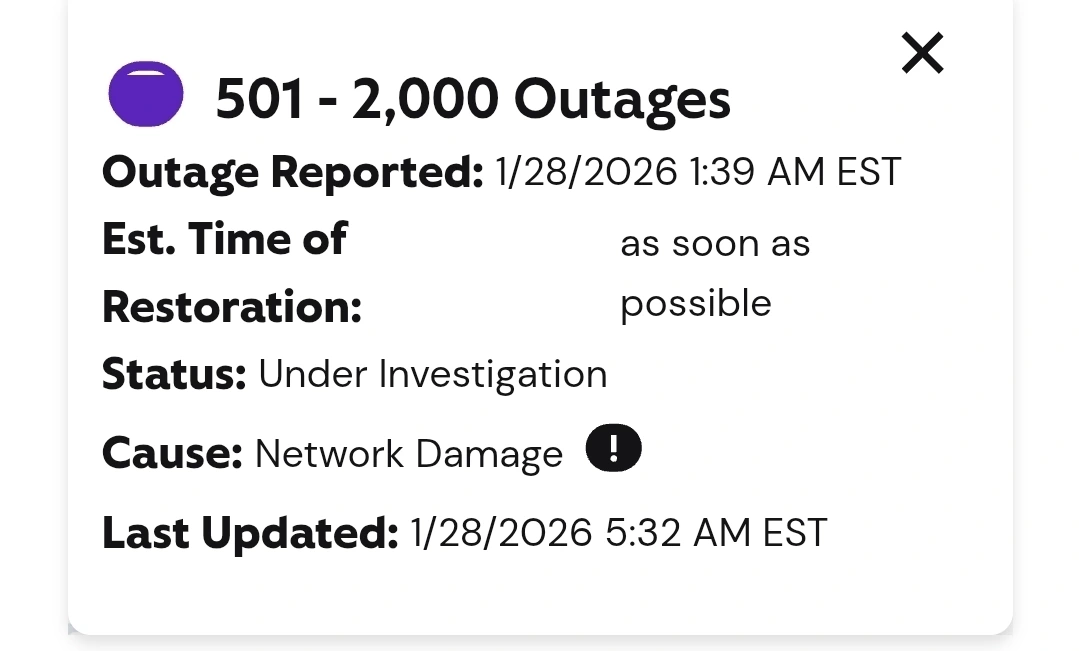Click the "Under Investigation" status value

433,374
